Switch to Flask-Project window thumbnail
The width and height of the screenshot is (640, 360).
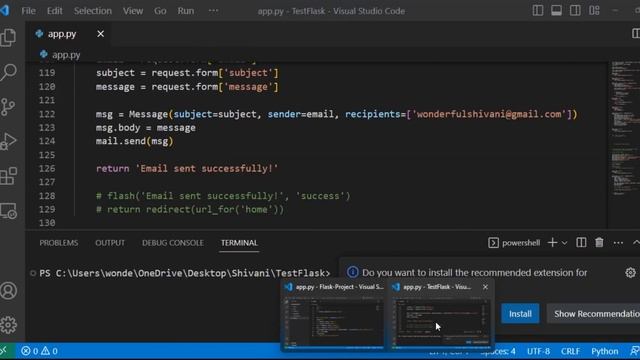[x=333, y=316]
